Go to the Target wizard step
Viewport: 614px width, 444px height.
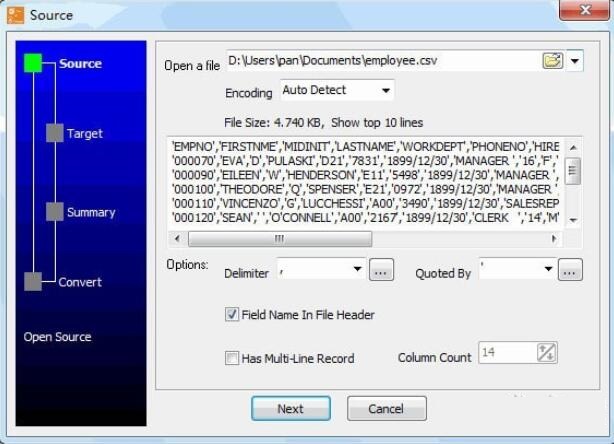(85, 134)
